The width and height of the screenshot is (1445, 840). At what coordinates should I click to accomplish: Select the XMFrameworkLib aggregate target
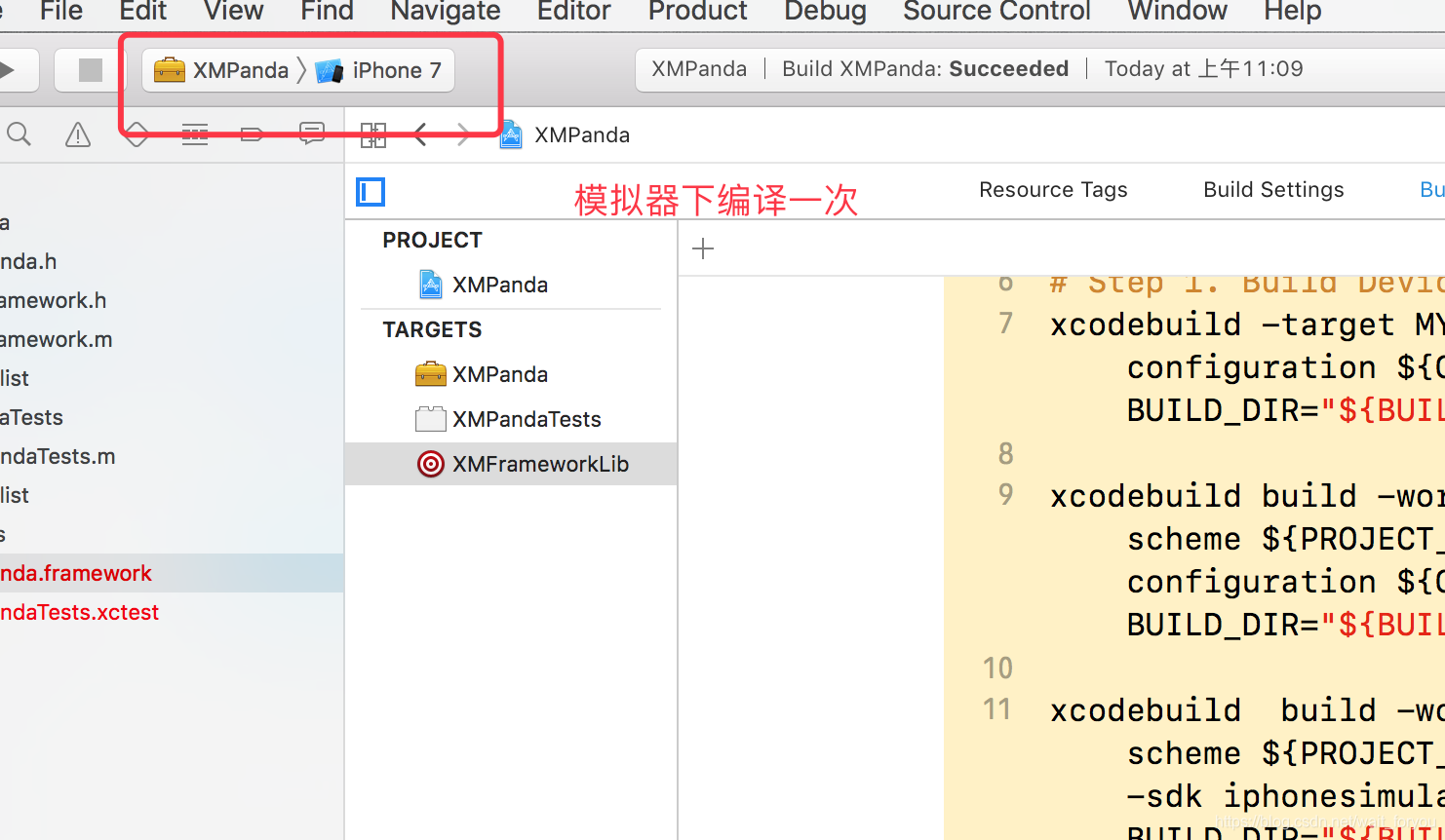[x=512, y=464]
